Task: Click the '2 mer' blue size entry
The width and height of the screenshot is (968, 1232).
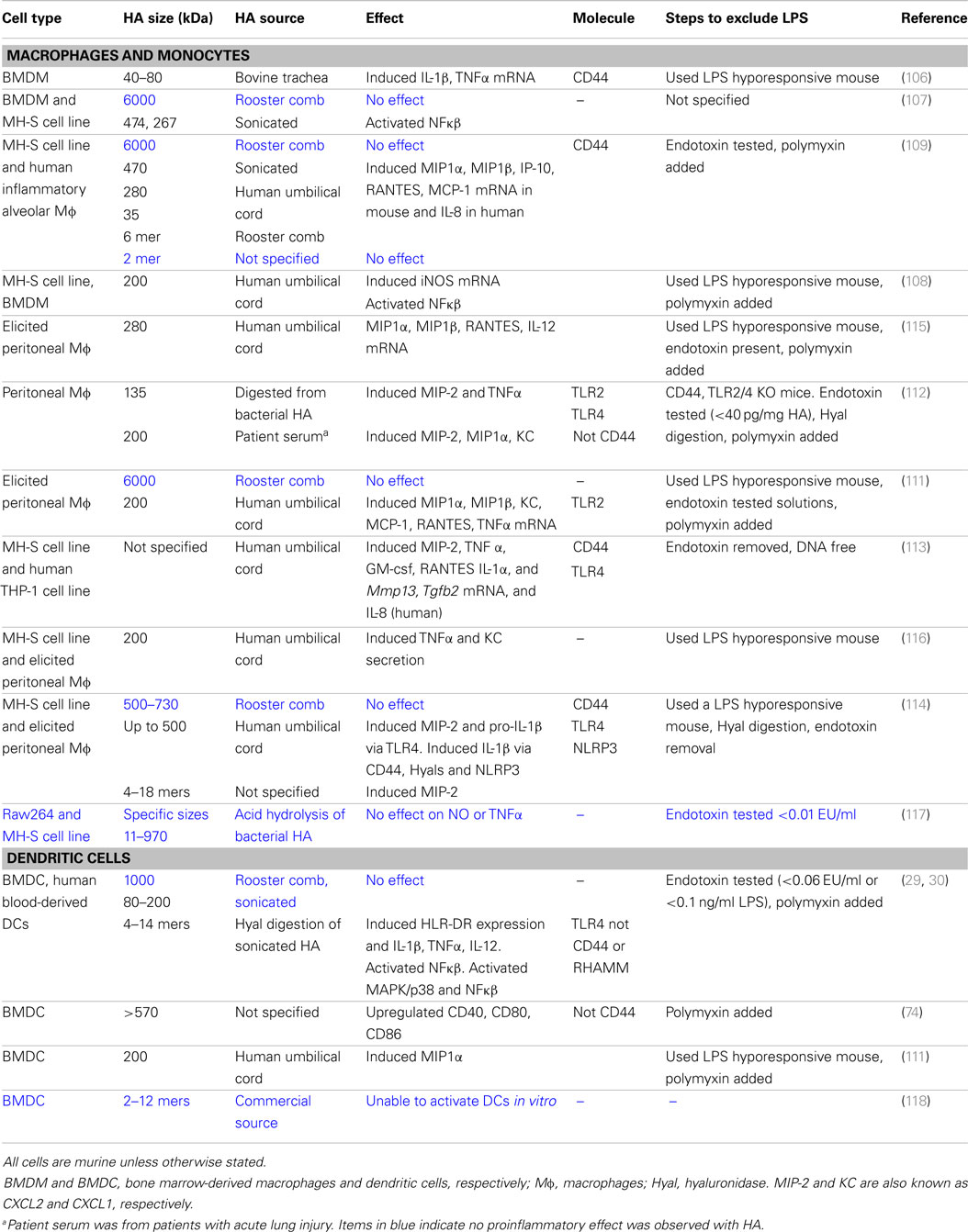Action: pos(141,259)
